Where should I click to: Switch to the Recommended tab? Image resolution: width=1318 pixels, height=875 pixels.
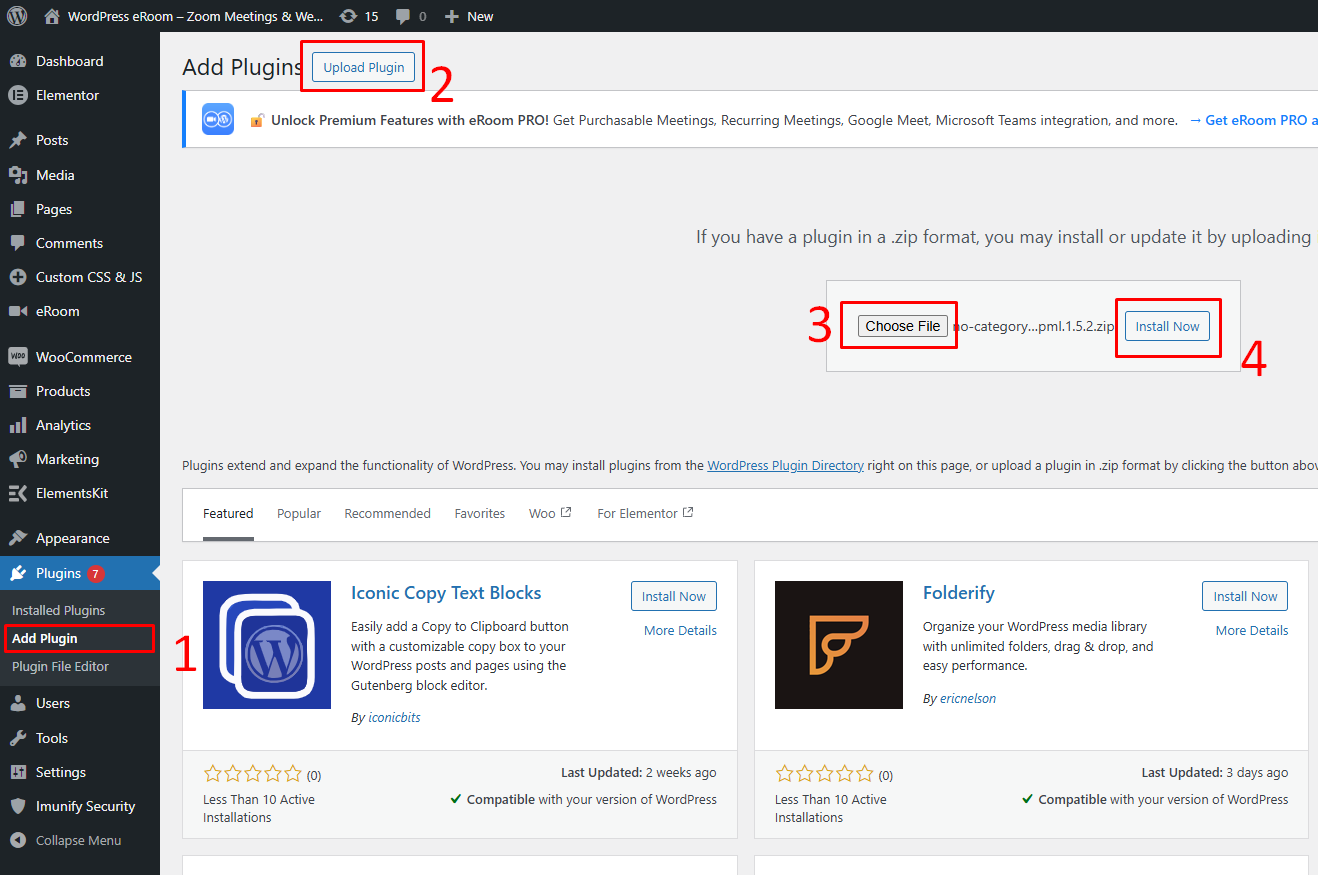pyautogui.click(x=387, y=513)
